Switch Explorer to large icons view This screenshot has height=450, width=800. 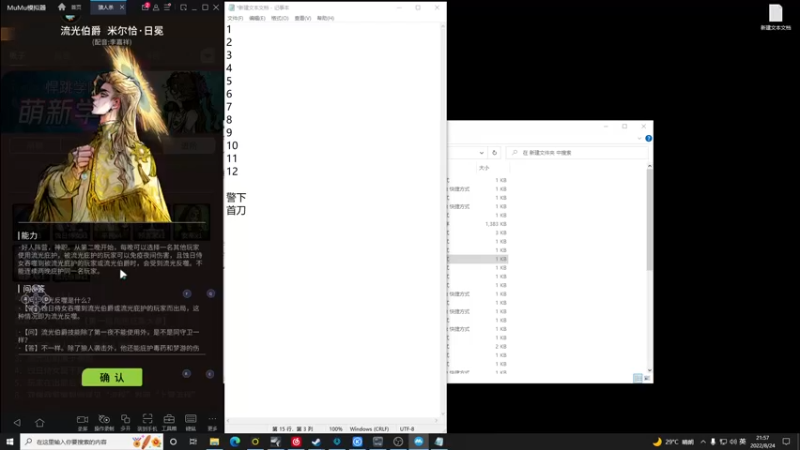point(646,378)
